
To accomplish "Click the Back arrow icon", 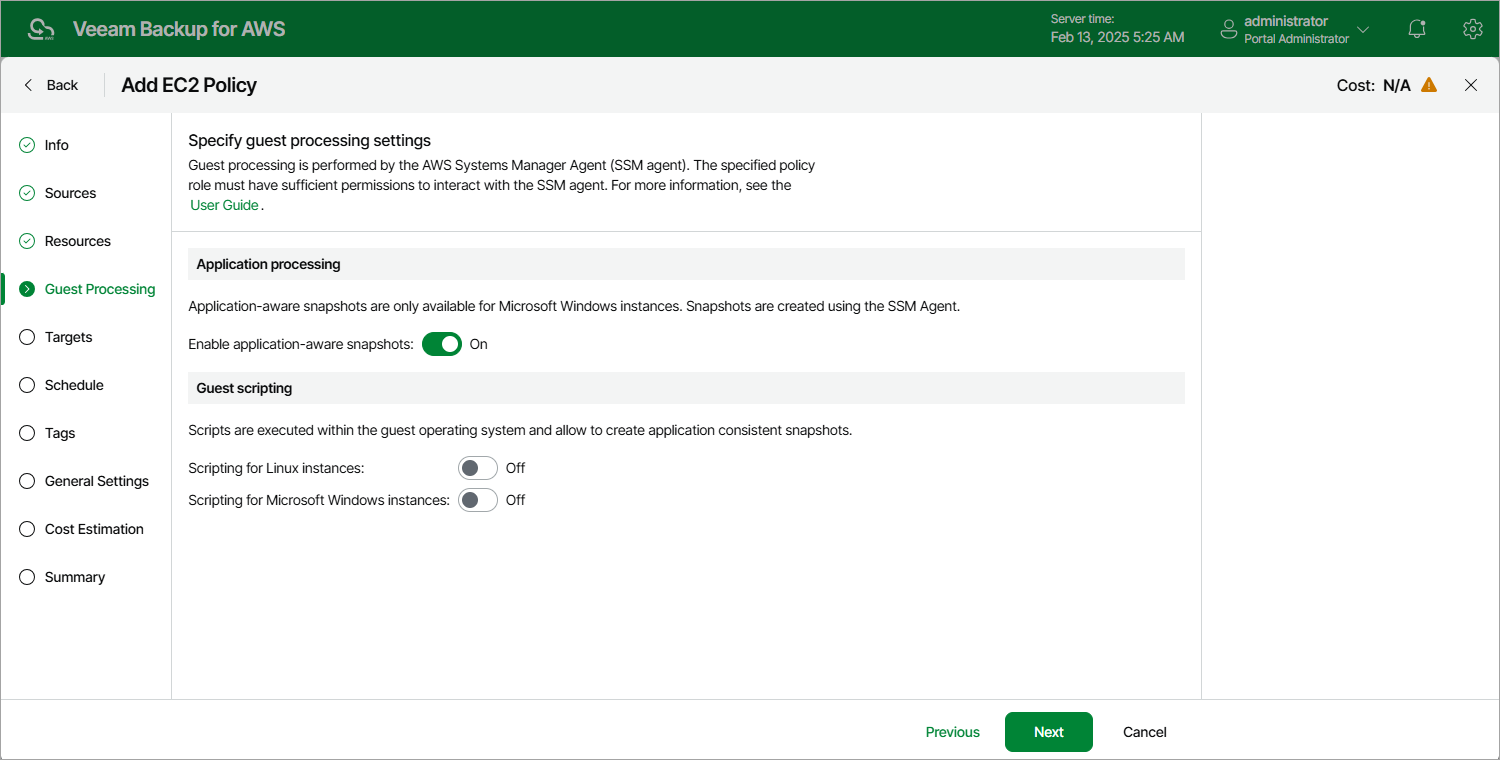I will pyautogui.click(x=28, y=85).
